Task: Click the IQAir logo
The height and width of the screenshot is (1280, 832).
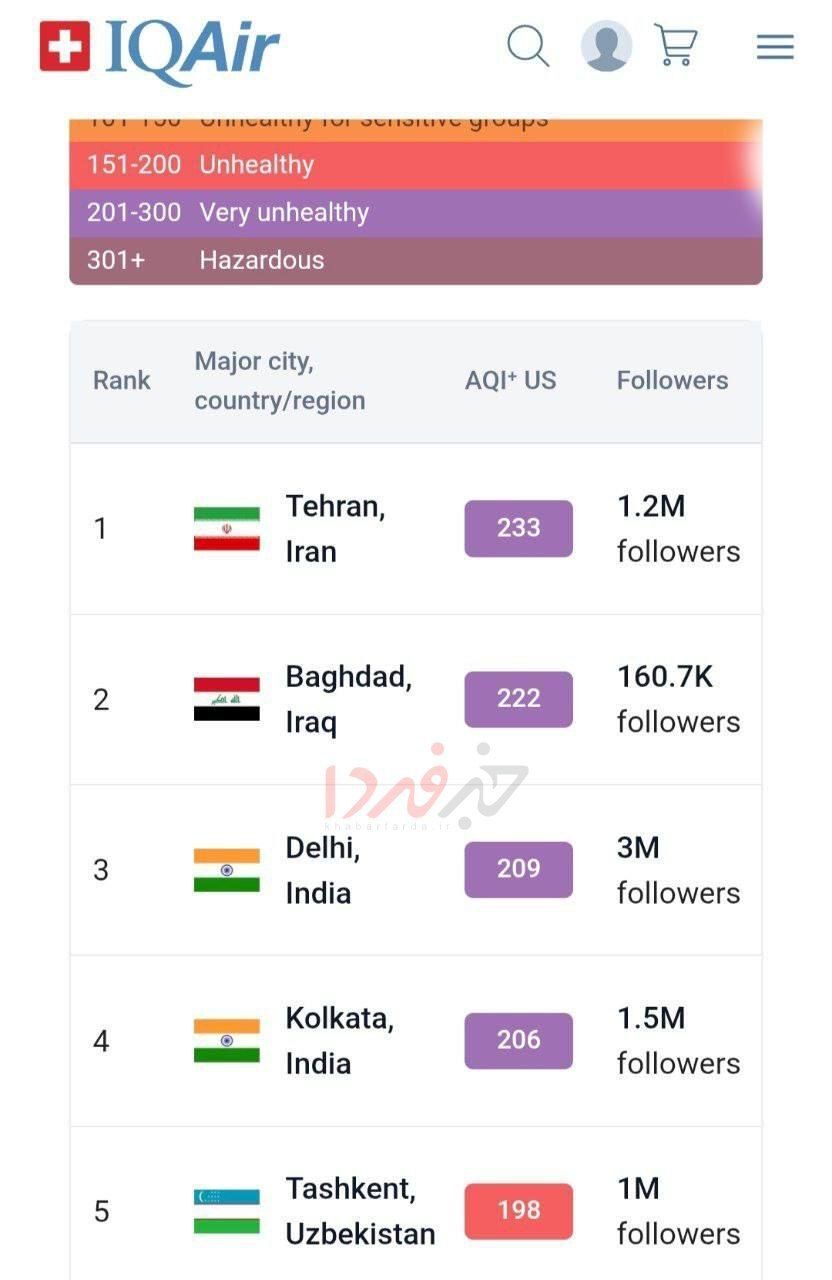Action: click(x=160, y=48)
